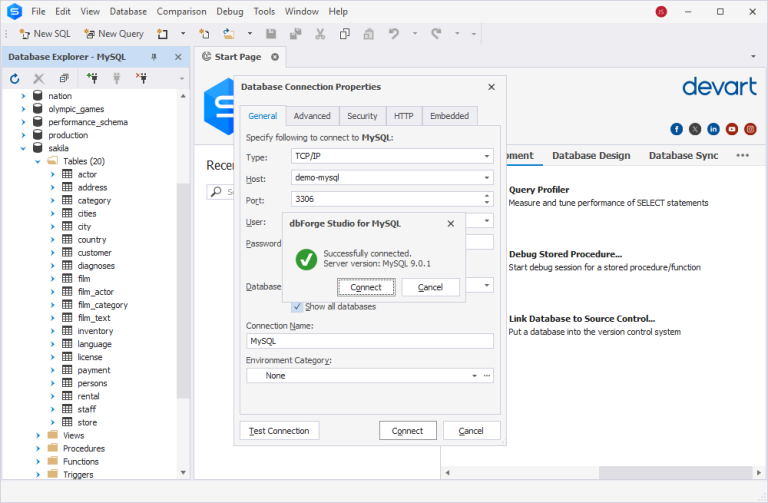Viewport: 768px width, 503px height.
Task: Pin the Database Explorer panel
Action: [154, 57]
